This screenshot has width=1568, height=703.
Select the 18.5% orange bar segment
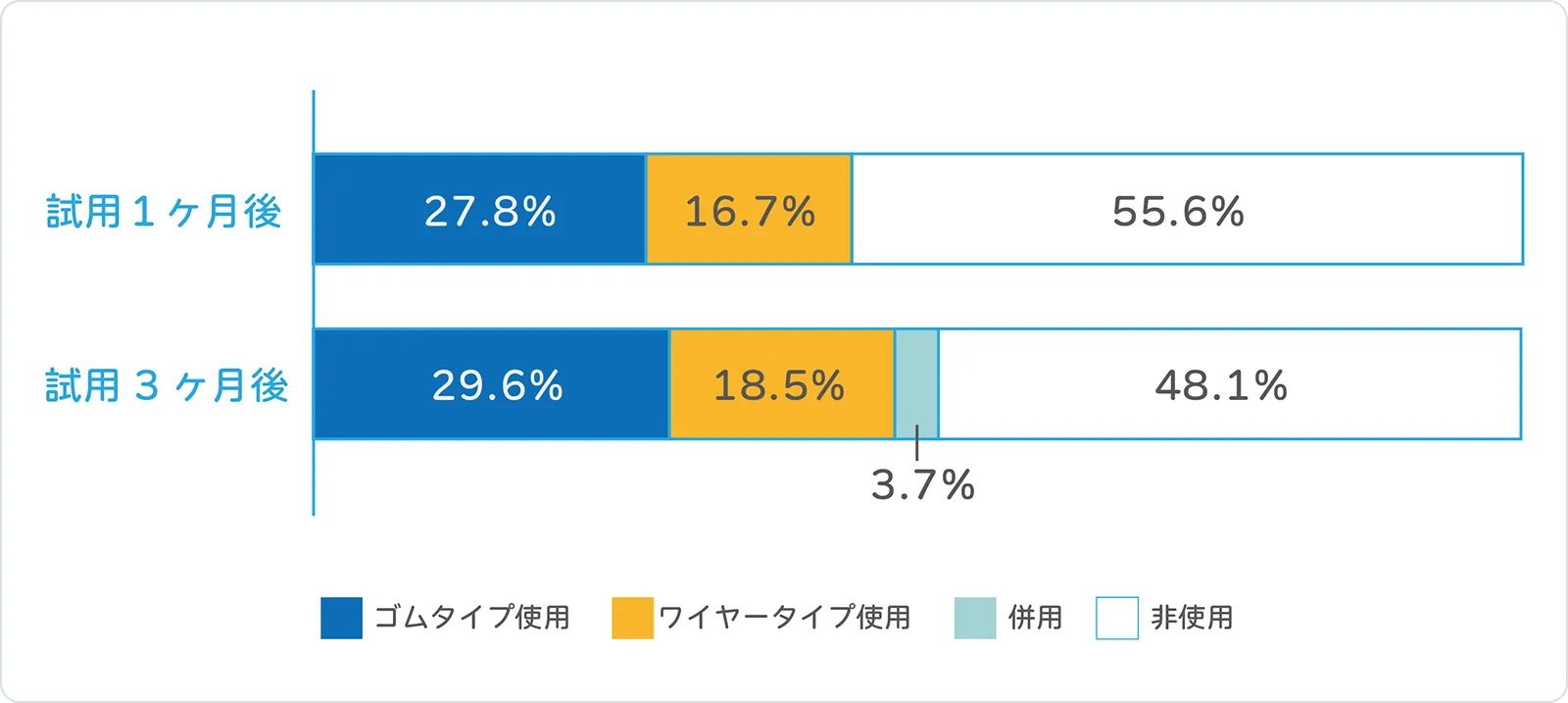[781, 417]
